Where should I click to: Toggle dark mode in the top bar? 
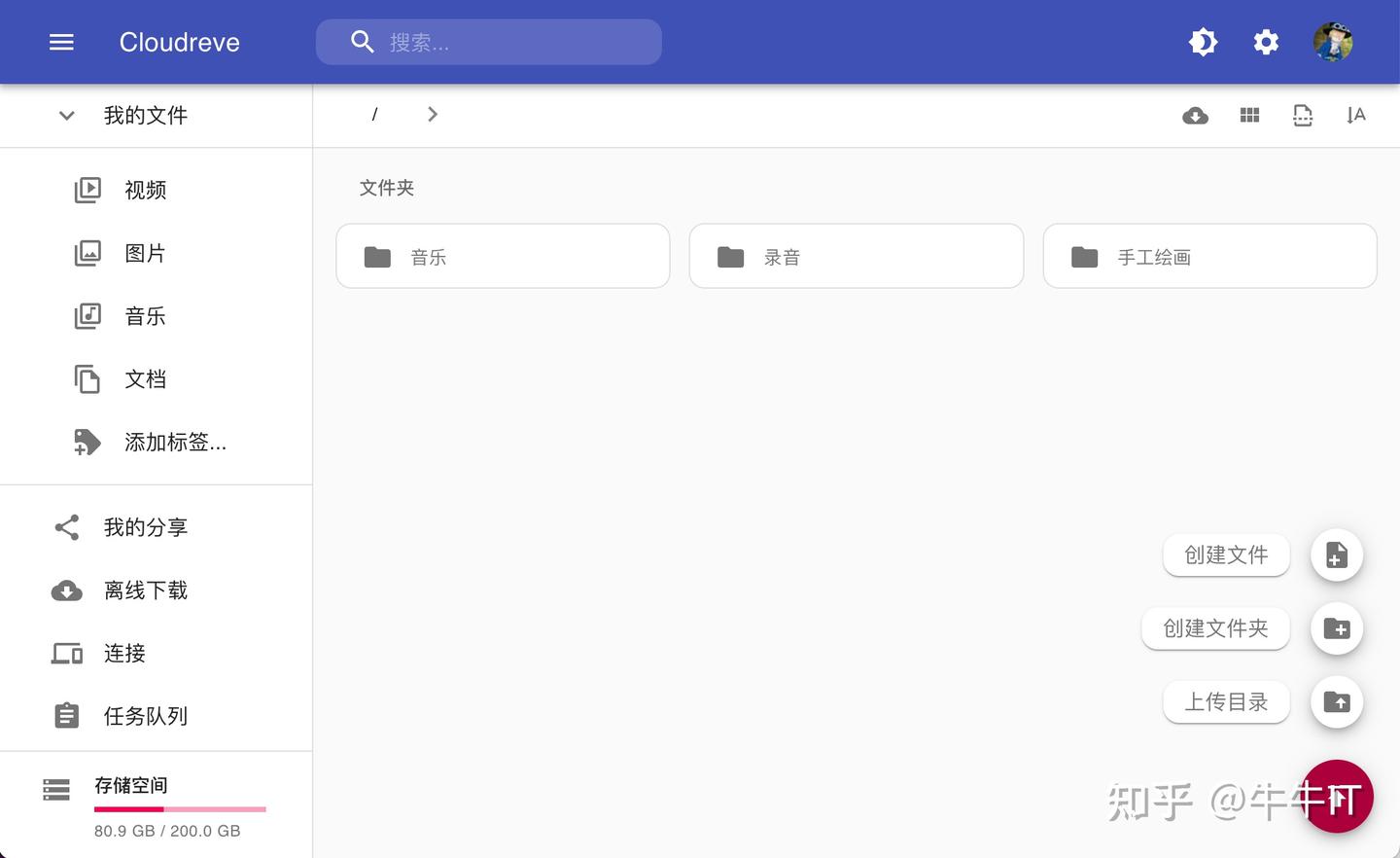point(1203,42)
